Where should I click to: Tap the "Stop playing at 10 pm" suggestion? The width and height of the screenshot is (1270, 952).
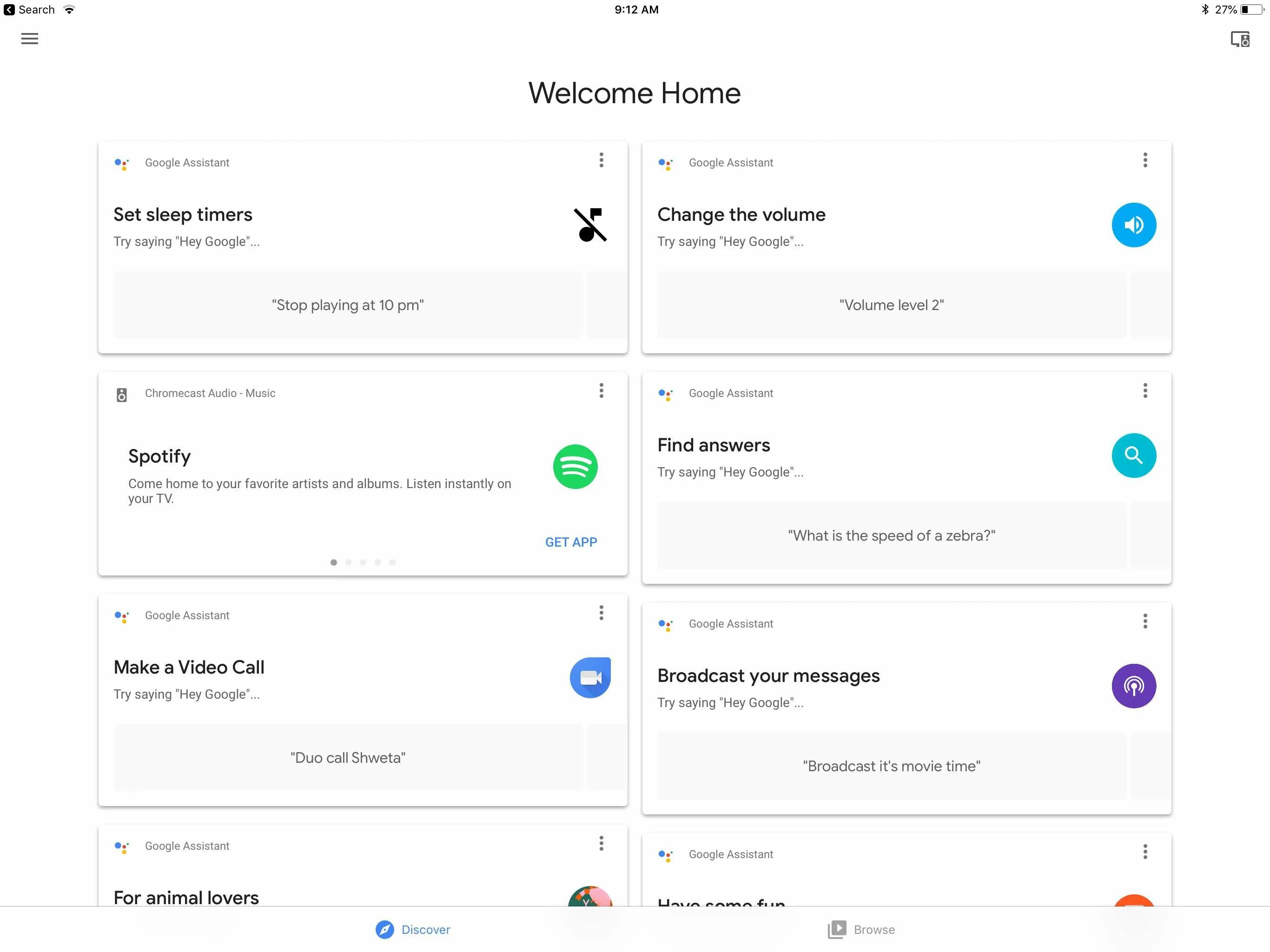click(x=347, y=305)
